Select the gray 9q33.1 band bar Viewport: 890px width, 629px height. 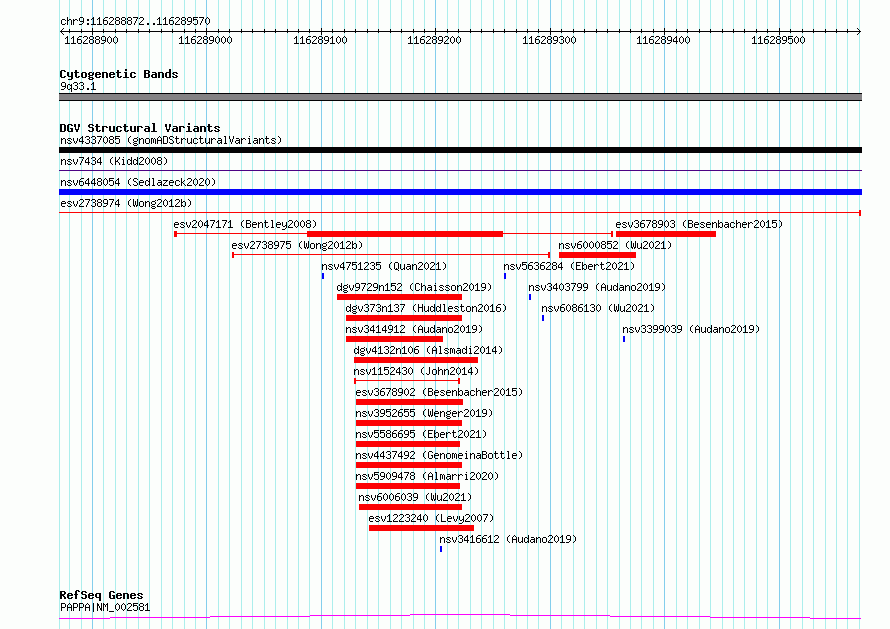coord(460,97)
